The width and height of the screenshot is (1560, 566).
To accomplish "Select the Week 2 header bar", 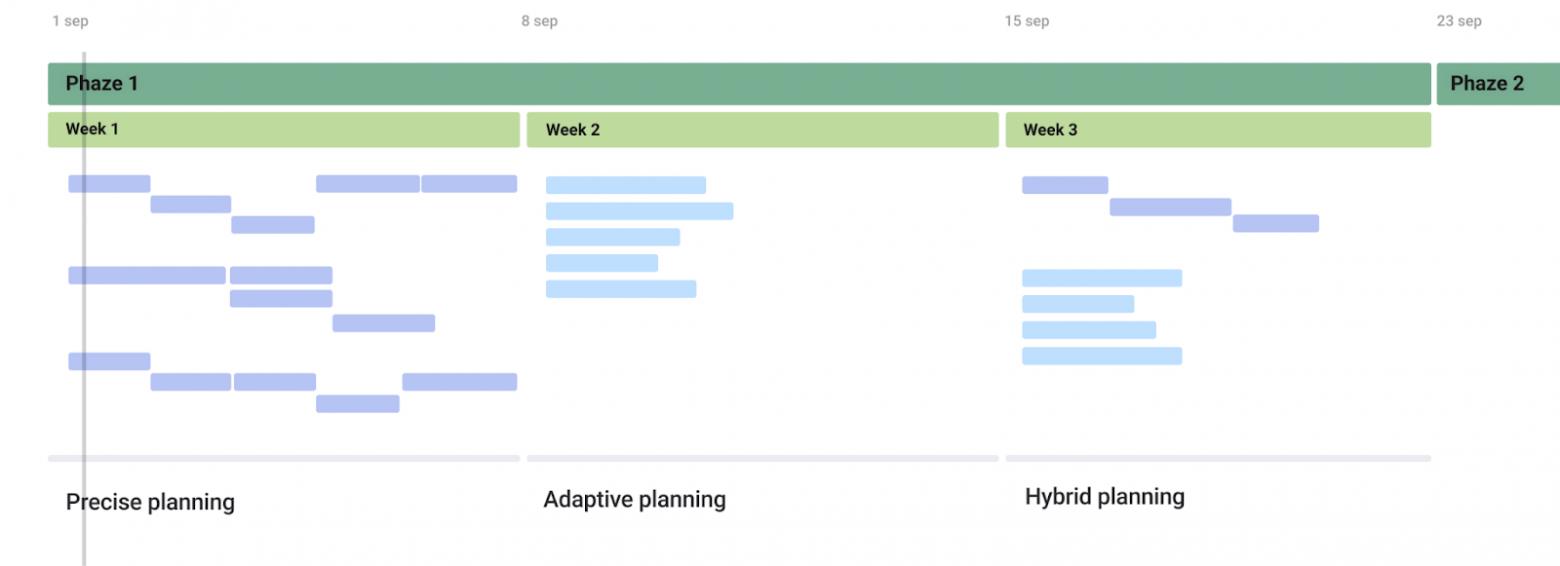I will point(762,130).
